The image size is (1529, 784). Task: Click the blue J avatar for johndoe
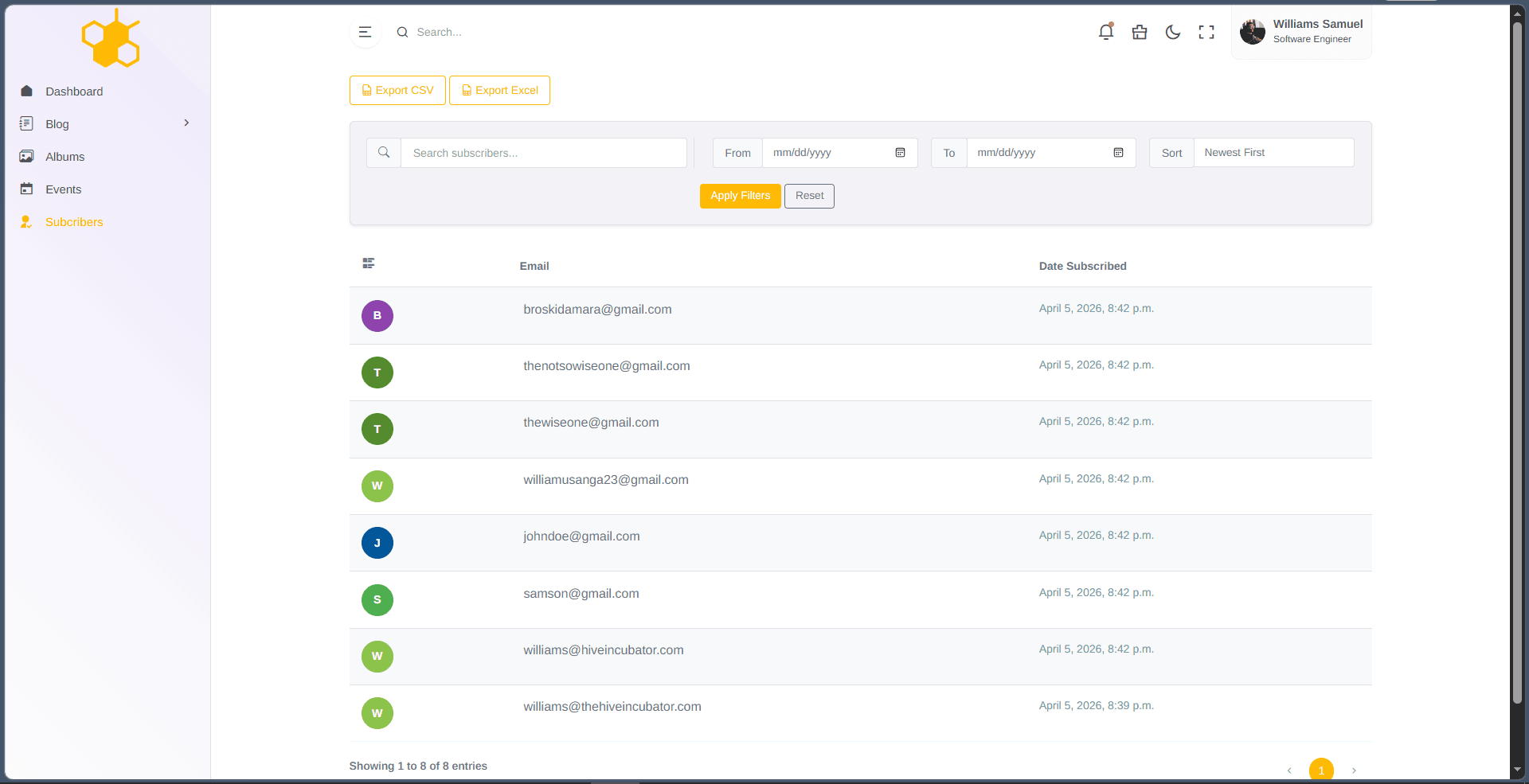point(377,543)
